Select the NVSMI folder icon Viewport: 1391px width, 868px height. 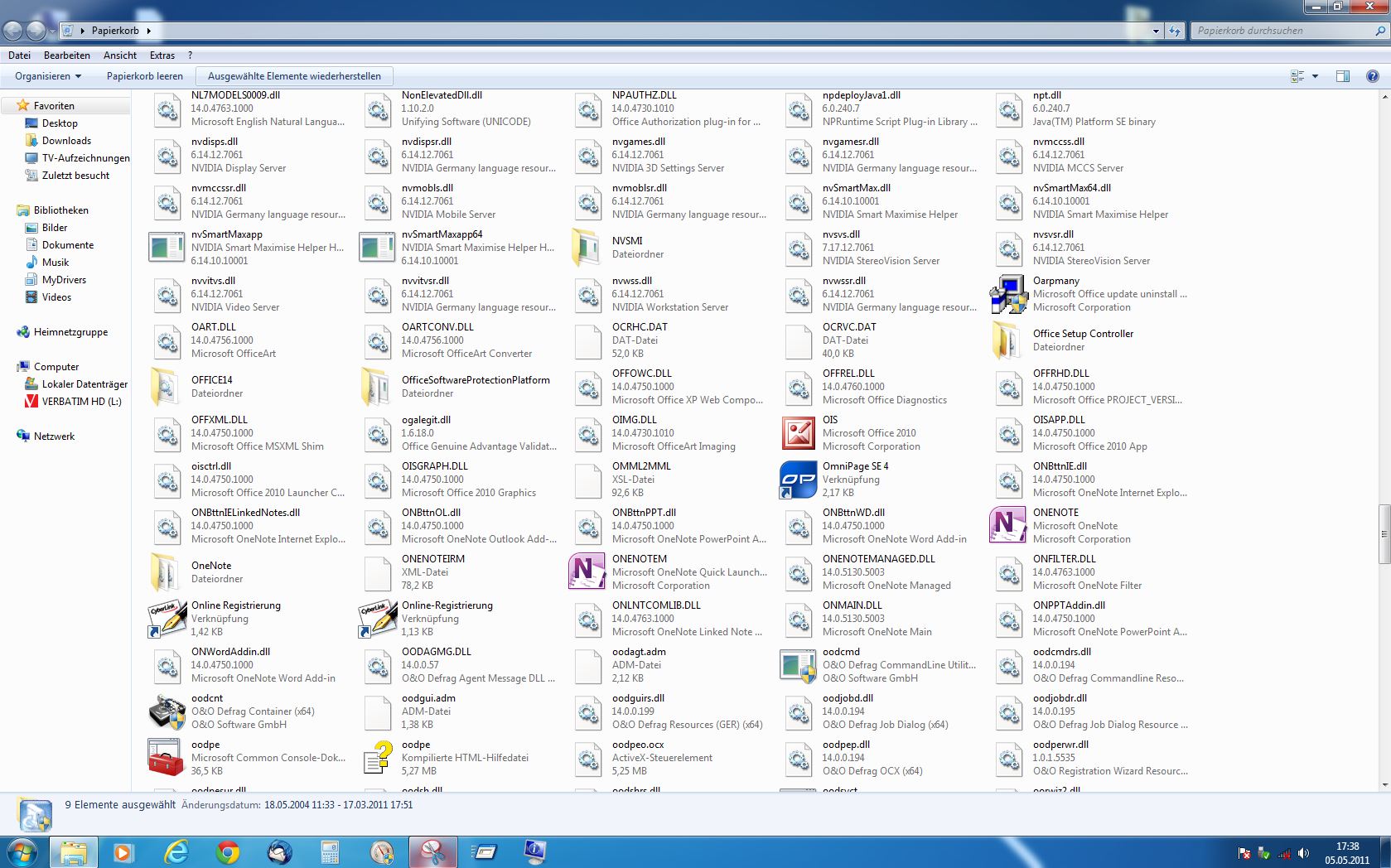(x=587, y=248)
